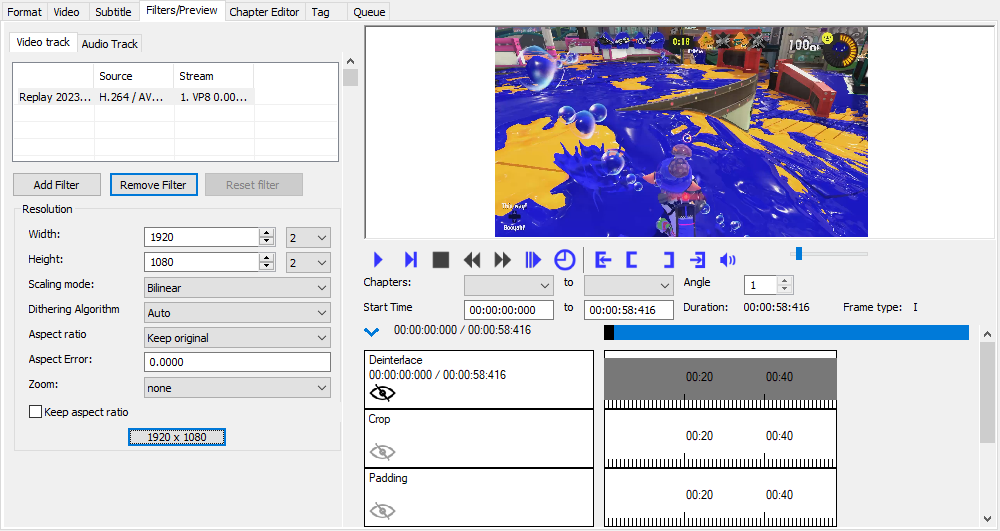Image resolution: width=1000 pixels, height=531 pixels.
Task: Click the Add Filter button
Action: [x=57, y=185]
